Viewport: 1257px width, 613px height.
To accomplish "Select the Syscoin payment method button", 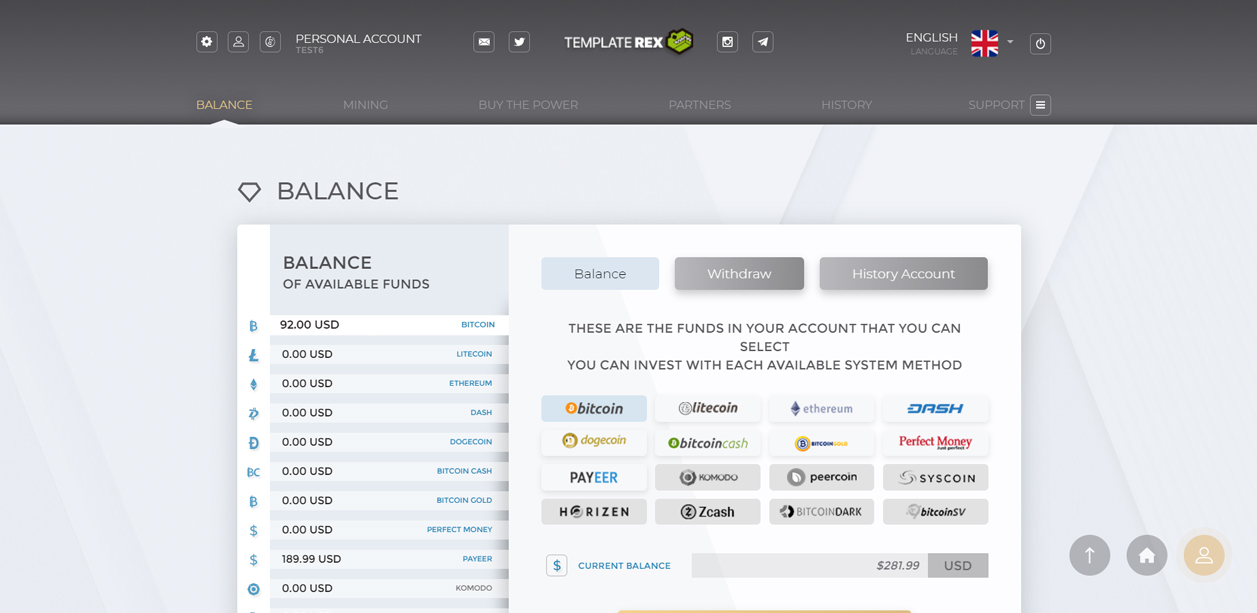I will 936,477.
